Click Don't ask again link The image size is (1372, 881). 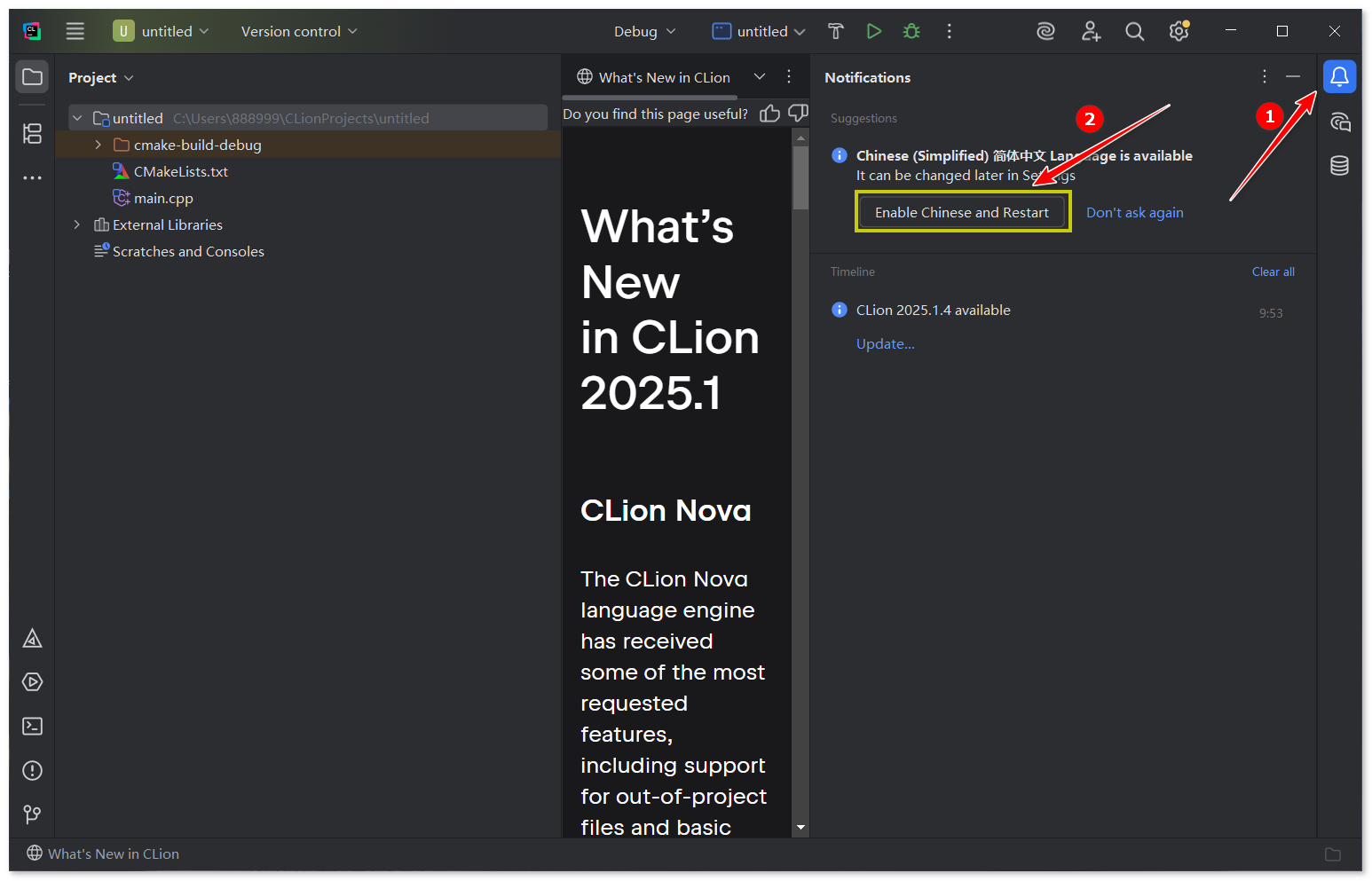click(x=1134, y=212)
